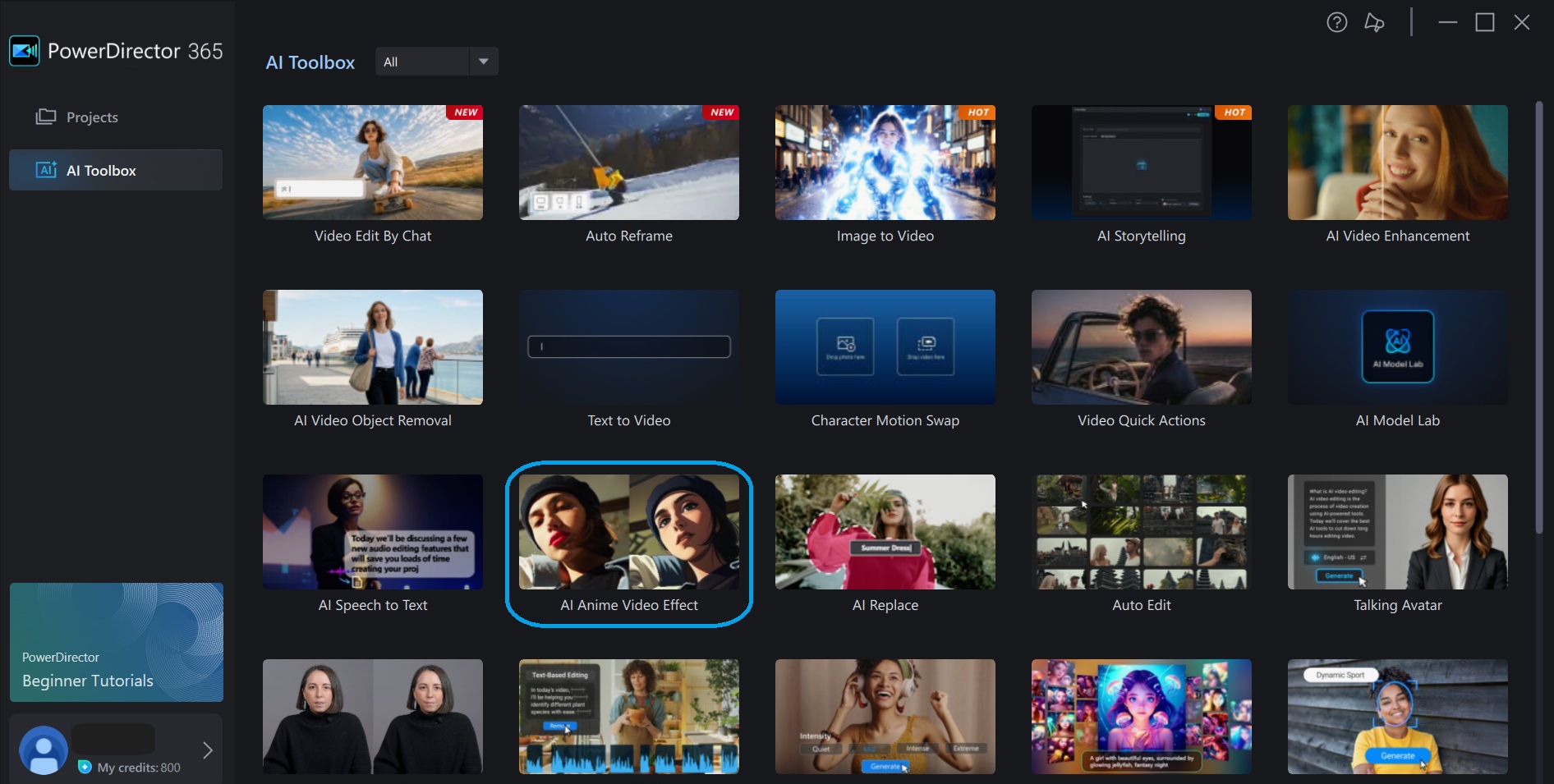The height and width of the screenshot is (784, 1554).
Task: Click the user profile avatar icon
Action: click(x=44, y=750)
